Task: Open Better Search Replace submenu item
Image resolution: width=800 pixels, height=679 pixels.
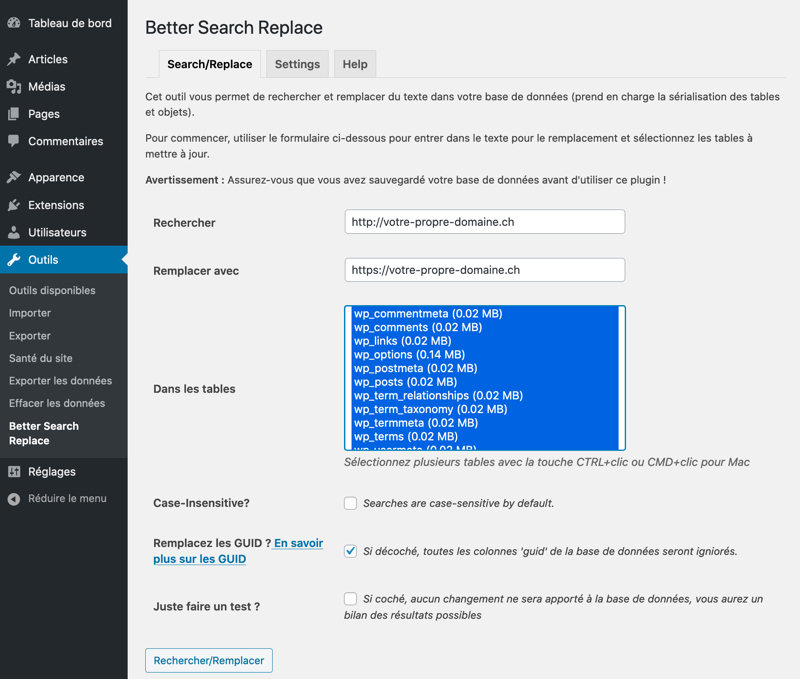Action: [44, 433]
